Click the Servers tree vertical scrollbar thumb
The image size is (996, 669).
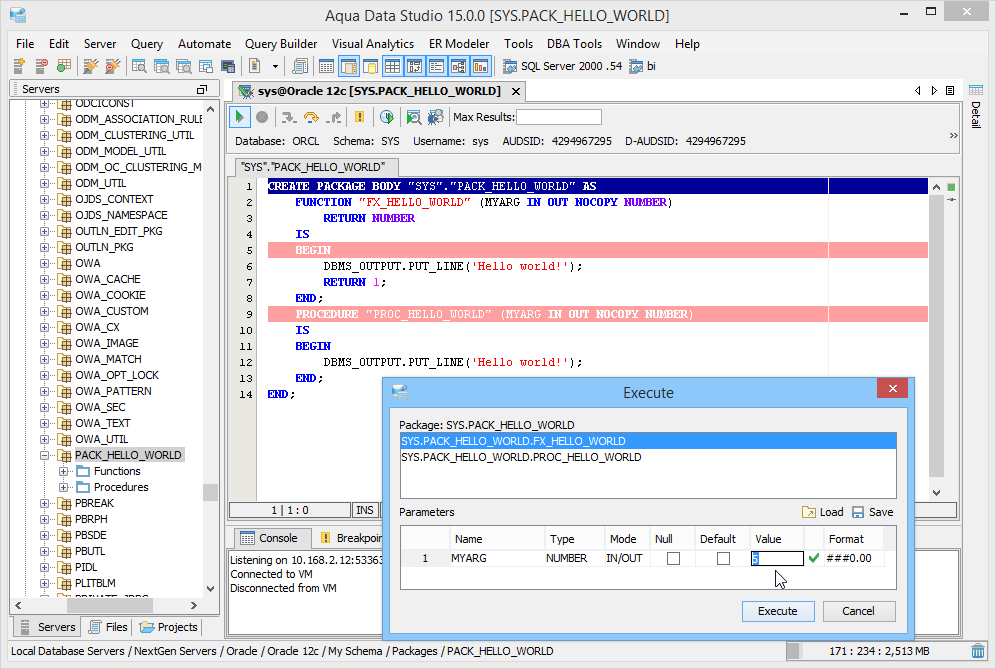pos(210,492)
